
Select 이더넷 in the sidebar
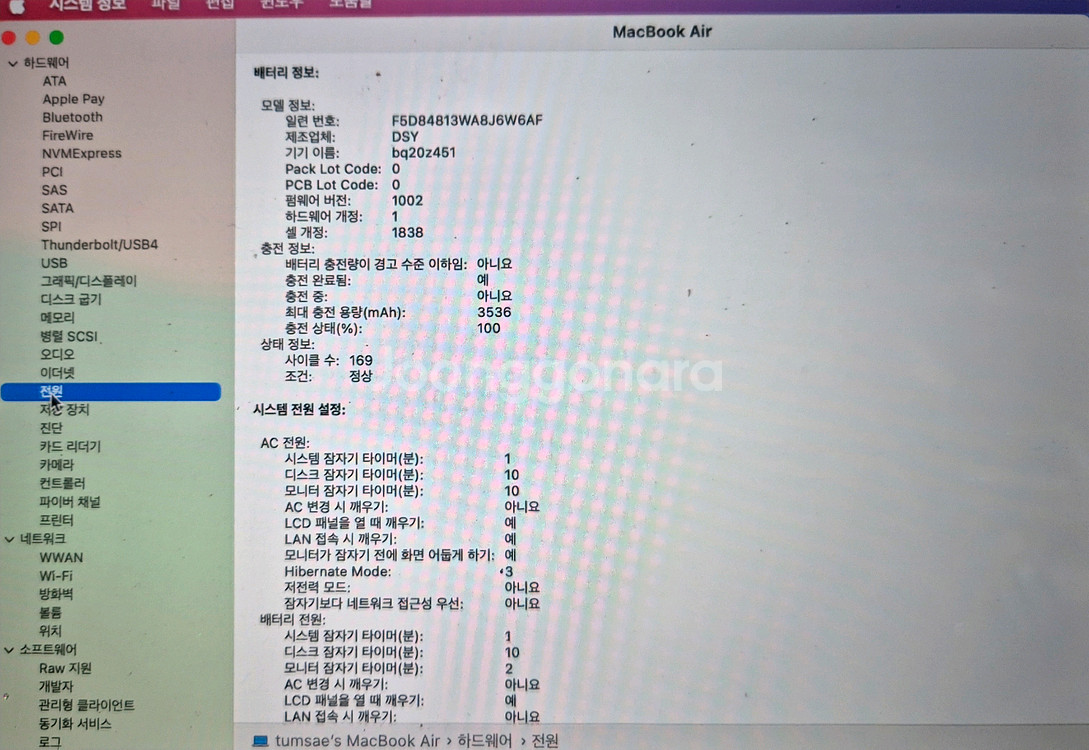(57, 373)
